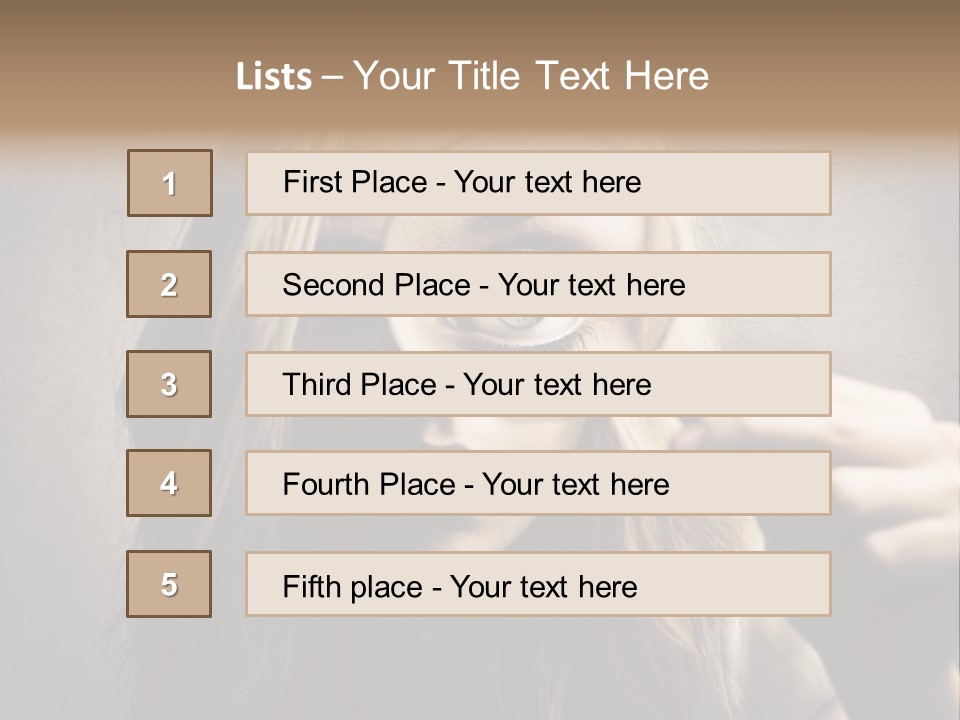Select the Third Place text bar
Image resolution: width=960 pixels, height=720 pixels.
[x=538, y=384]
